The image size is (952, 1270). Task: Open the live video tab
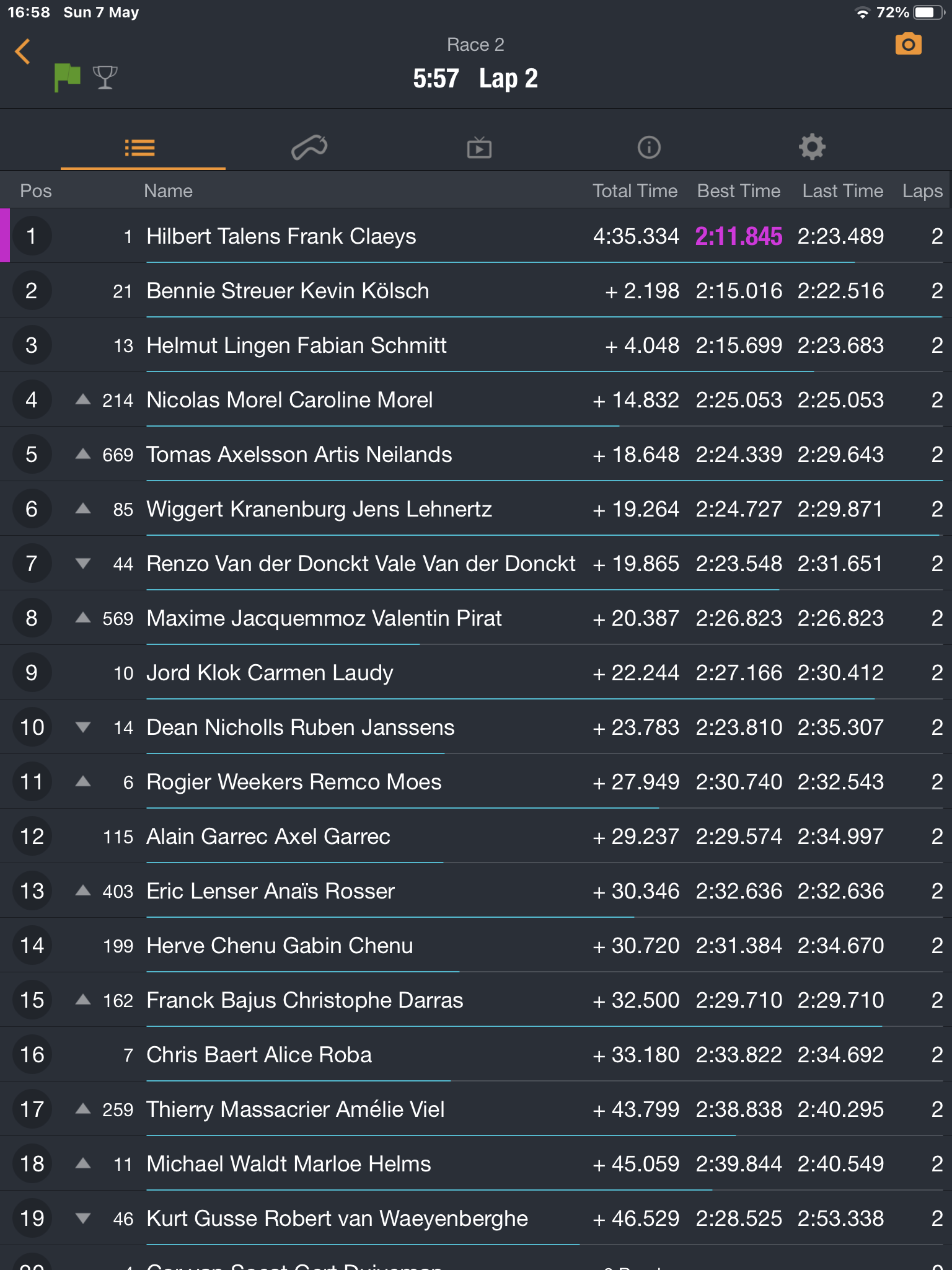(479, 148)
